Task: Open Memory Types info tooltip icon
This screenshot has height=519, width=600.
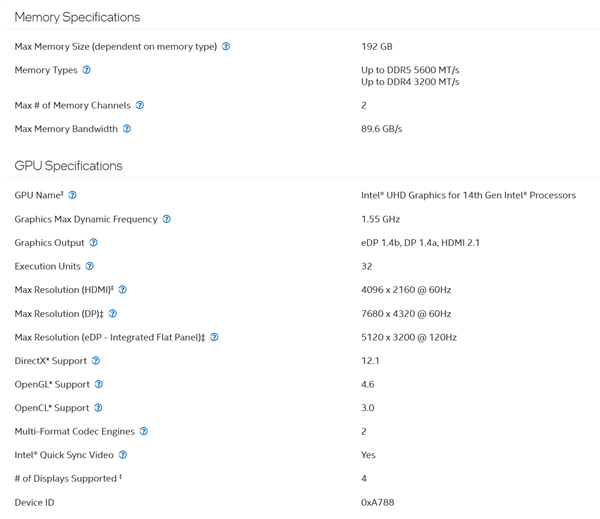Action: (x=87, y=70)
